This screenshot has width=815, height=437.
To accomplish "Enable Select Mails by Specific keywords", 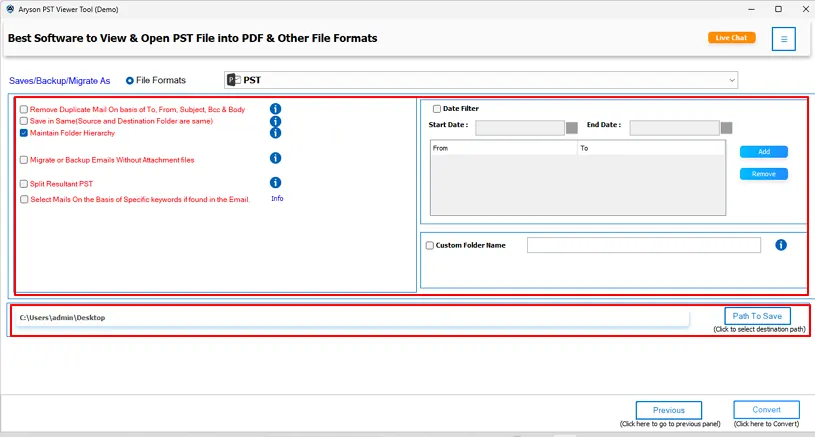I will pyautogui.click(x=24, y=200).
